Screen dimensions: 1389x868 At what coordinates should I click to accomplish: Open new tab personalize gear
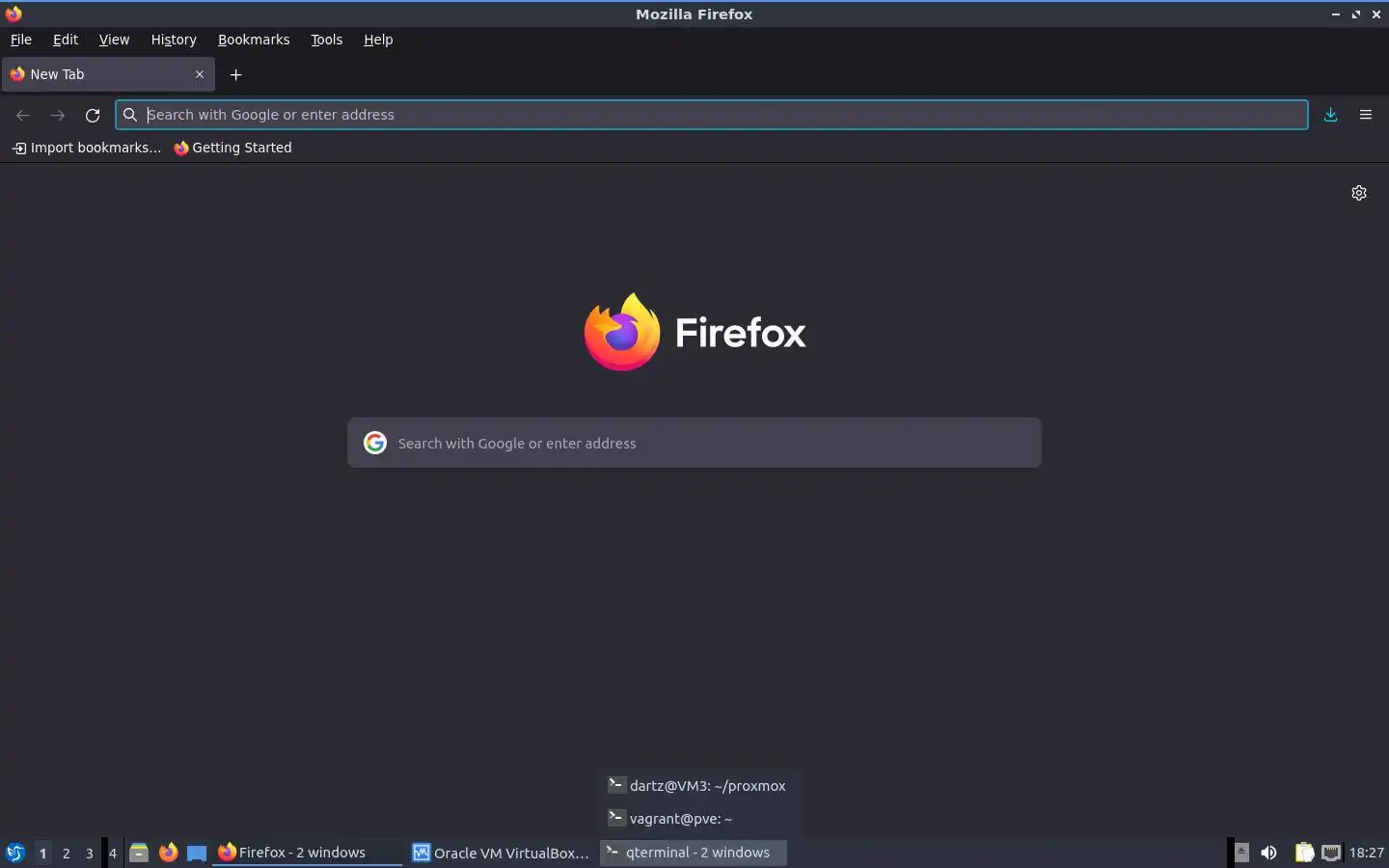coord(1359,193)
